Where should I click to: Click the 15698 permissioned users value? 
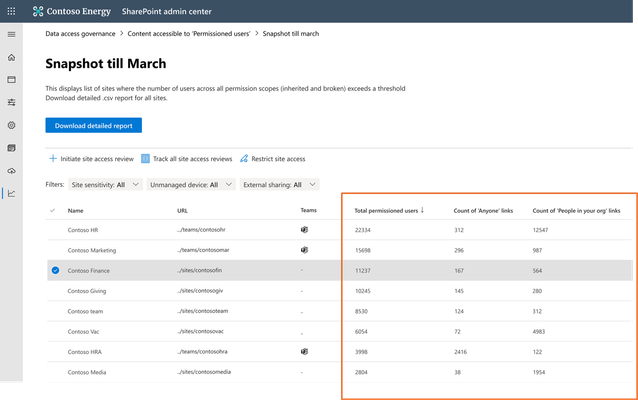(x=363, y=250)
